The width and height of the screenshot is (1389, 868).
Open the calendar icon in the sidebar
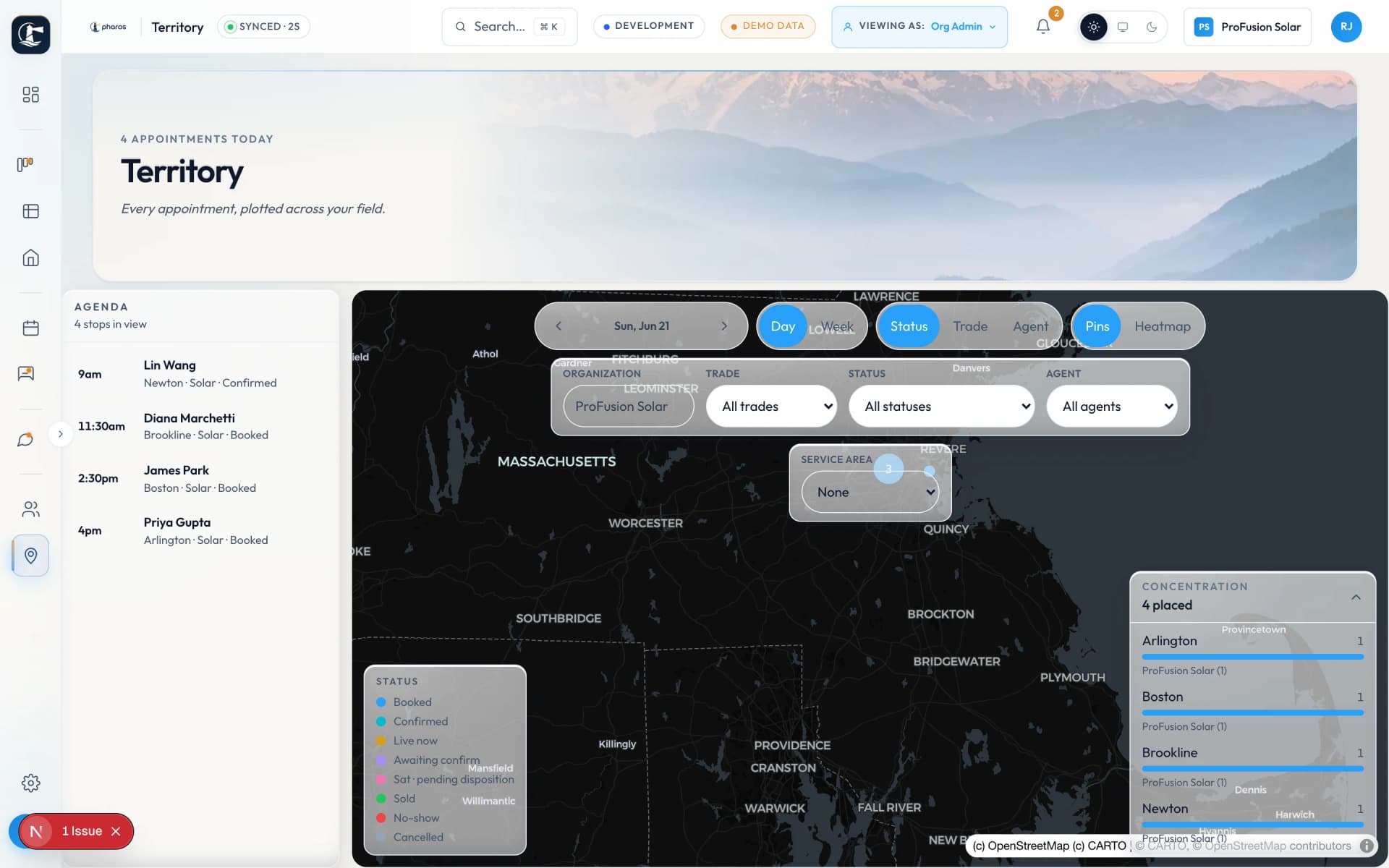[x=30, y=328]
